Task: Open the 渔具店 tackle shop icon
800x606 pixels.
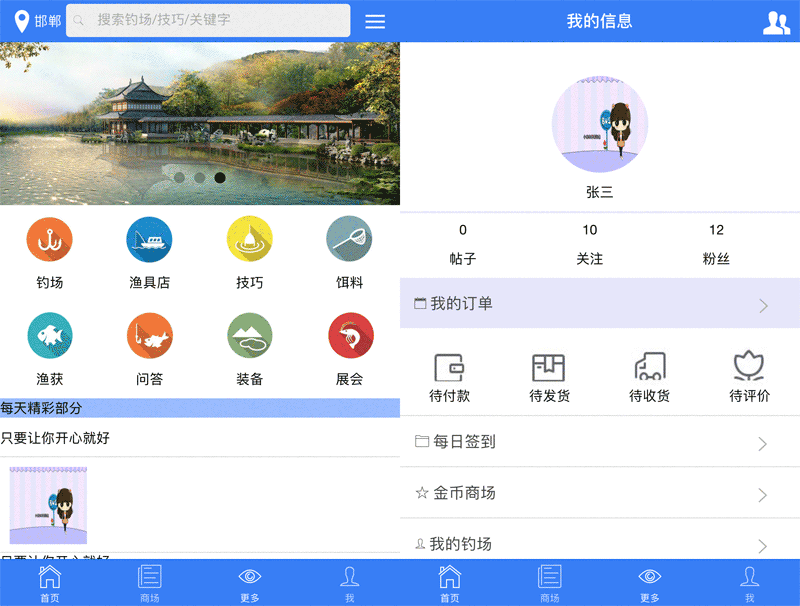Action: click(x=149, y=240)
